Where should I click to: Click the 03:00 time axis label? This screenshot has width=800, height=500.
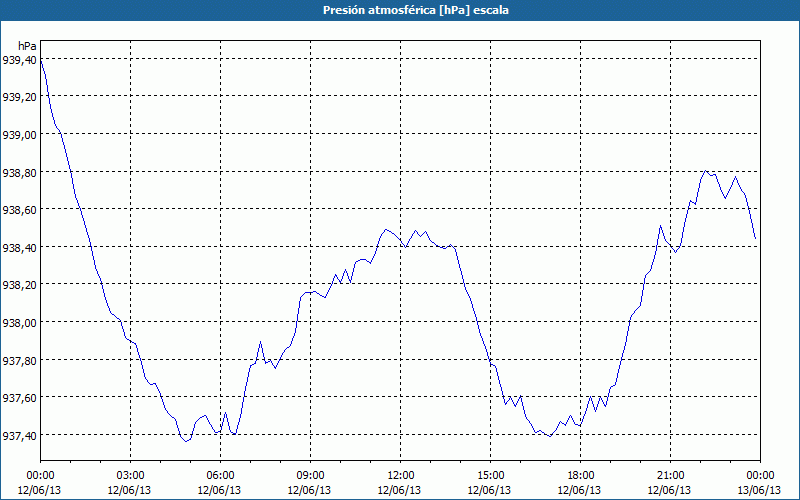[x=130, y=476]
